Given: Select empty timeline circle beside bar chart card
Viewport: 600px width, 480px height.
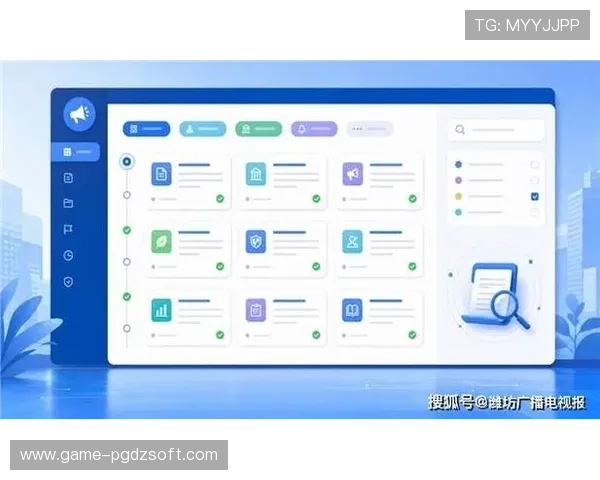Looking at the screenshot, I should point(127,328).
